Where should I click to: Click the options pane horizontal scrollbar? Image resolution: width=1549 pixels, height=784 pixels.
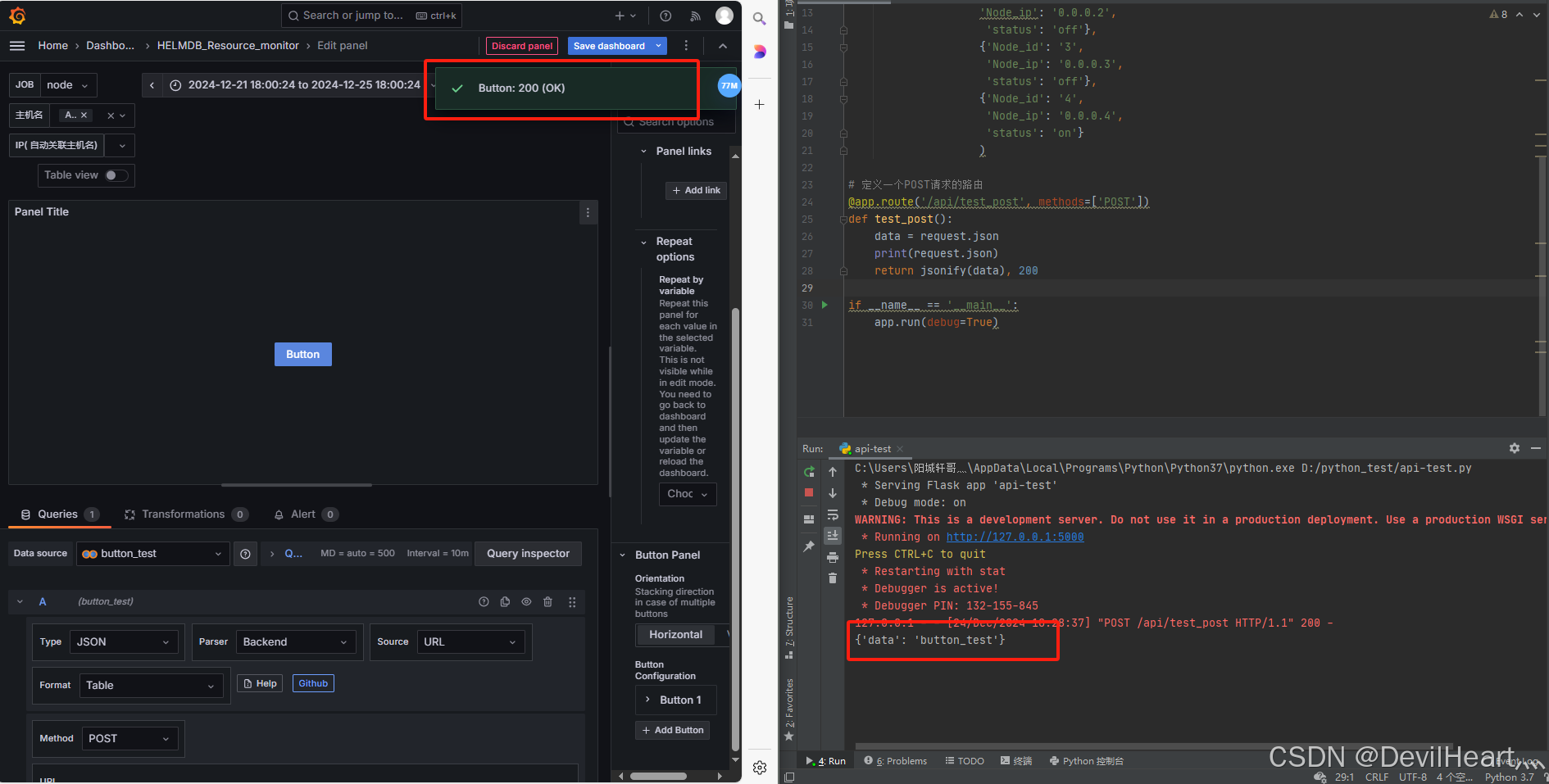click(x=658, y=776)
